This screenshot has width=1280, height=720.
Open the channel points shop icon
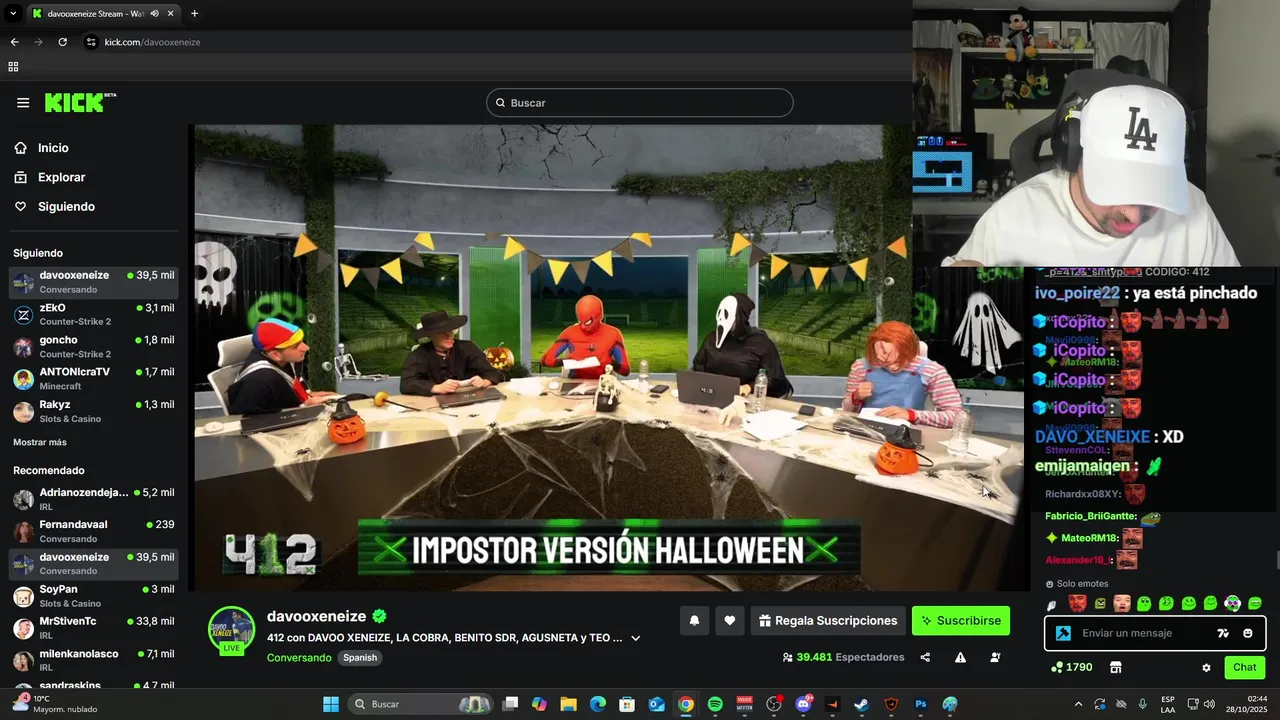tap(1116, 667)
